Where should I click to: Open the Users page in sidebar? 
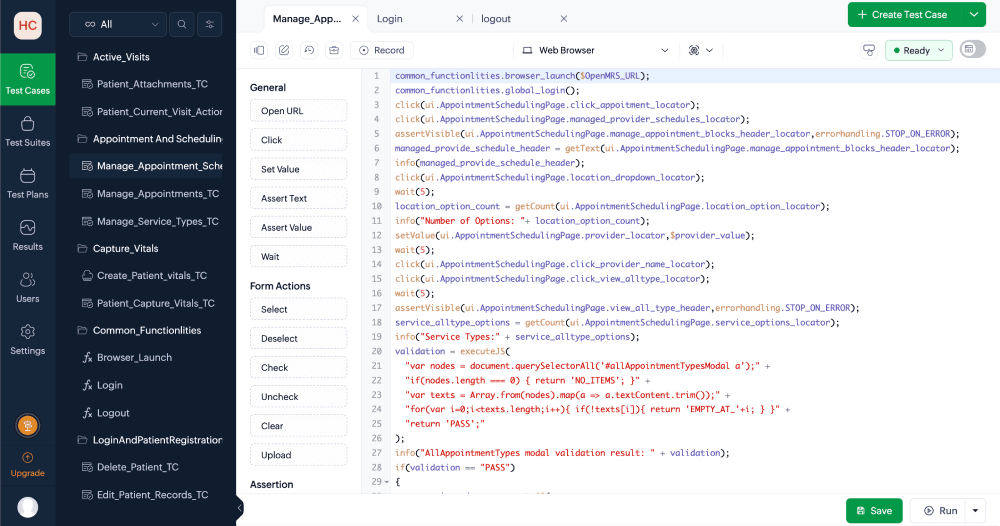click(27, 287)
